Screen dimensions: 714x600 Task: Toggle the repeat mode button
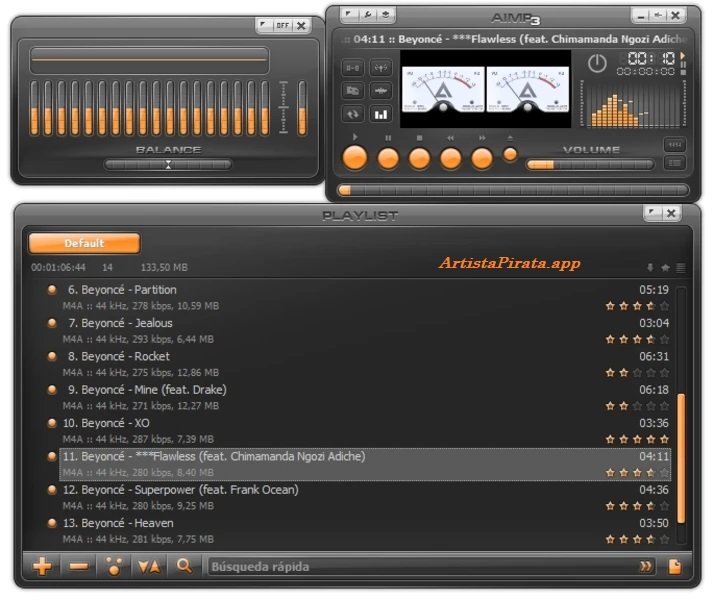pyautogui.click(x=353, y=114)
